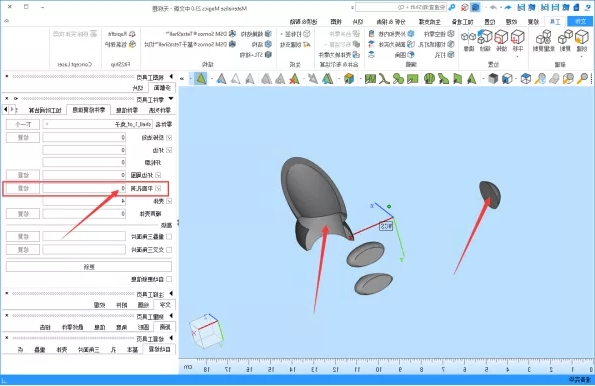This screenshot has width=595, height=386.
Task: Close the 视图工具页 panel with its X
Action: (7, 77)
